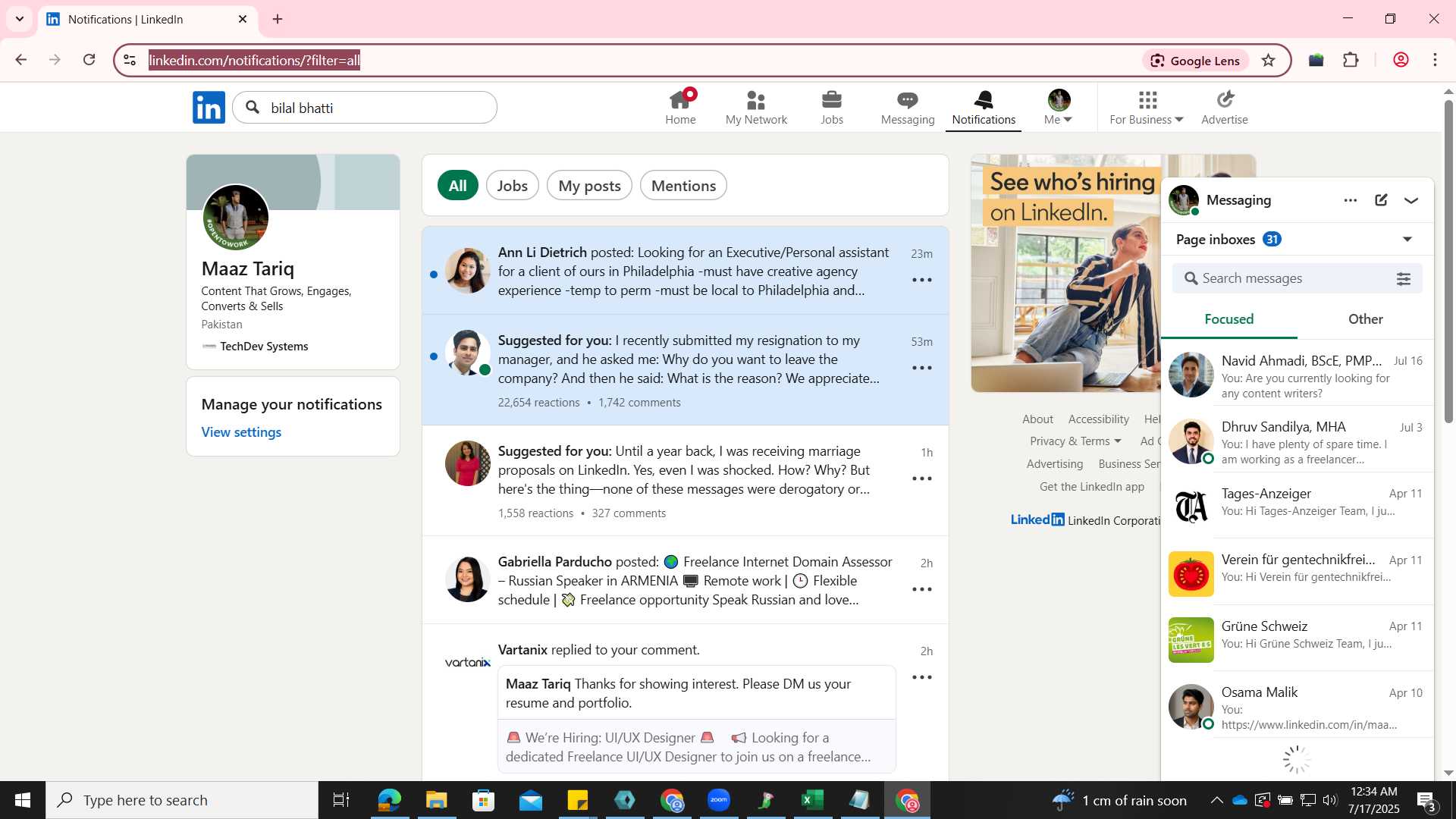
Task: Open options for Vartanix reply notification
Action: pos(922,677)
